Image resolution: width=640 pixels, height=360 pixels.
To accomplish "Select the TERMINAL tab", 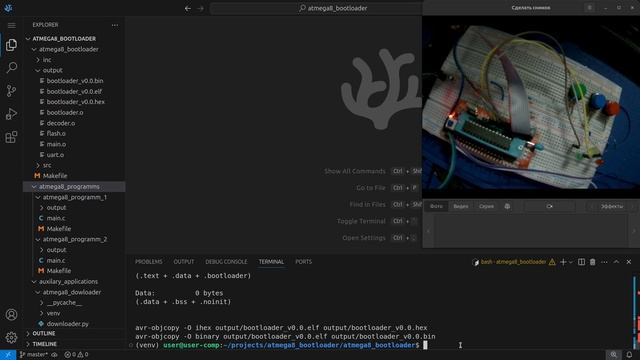I will [x=271, y=262].
